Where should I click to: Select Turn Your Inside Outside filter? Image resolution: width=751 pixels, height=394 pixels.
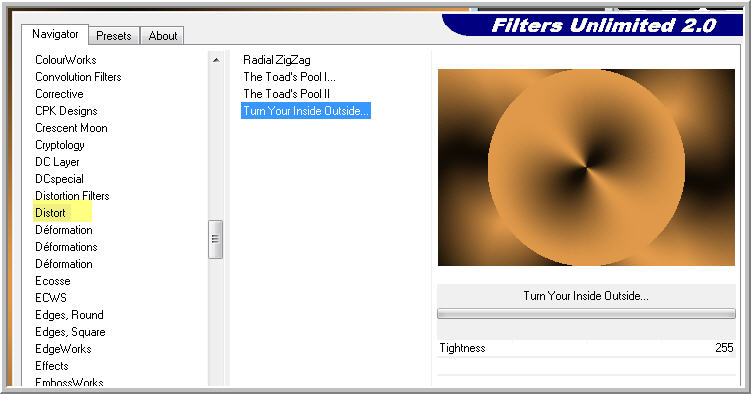[x=306, y=111]
